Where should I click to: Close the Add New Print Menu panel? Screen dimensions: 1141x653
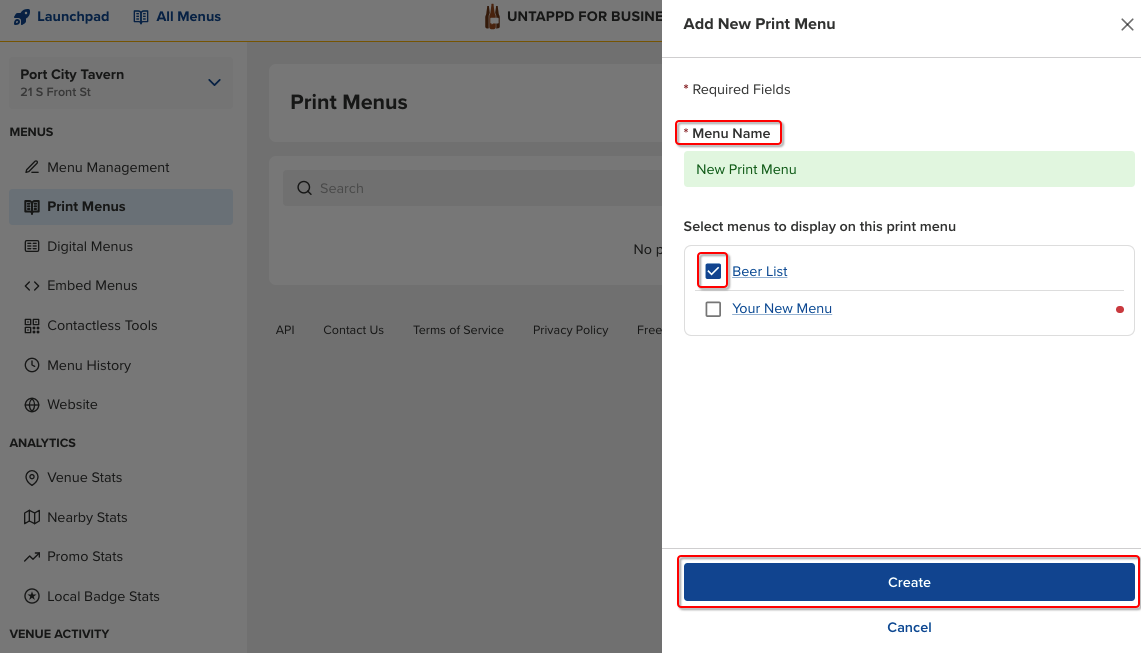tap(1127, 25)
